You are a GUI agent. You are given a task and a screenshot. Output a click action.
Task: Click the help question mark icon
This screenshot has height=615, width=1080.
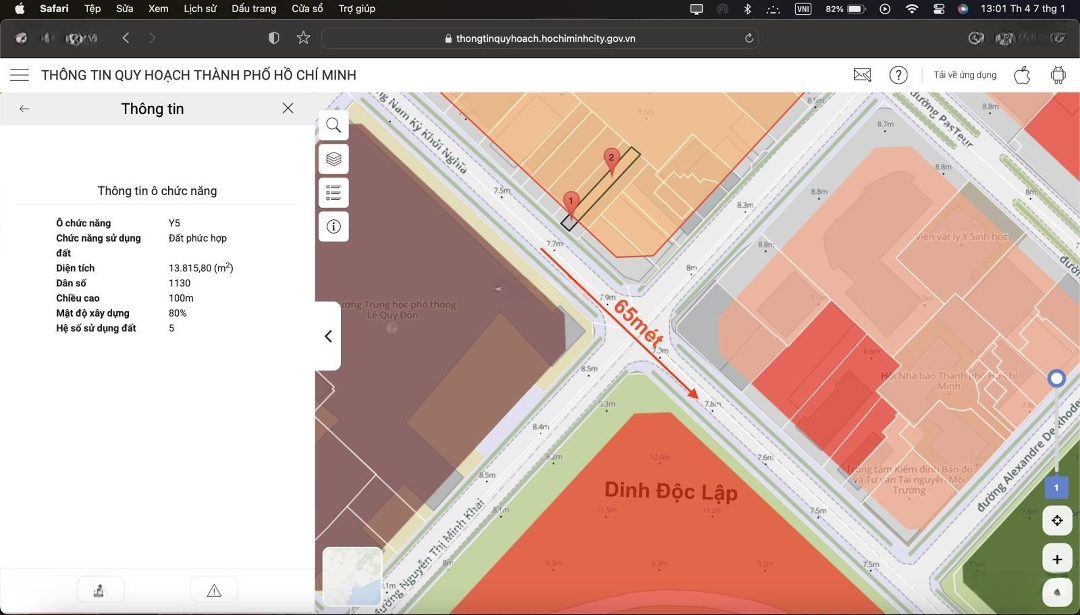point(899,75)
